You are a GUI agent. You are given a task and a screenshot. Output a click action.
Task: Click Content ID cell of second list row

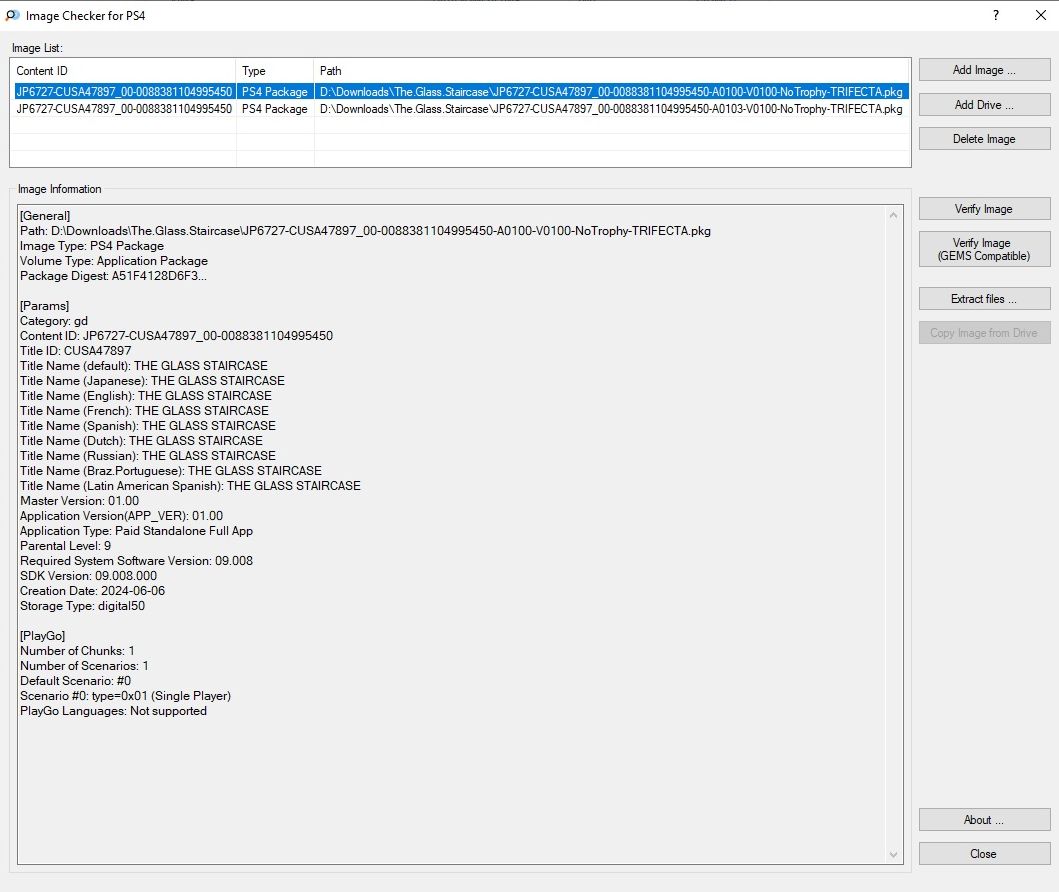click(x=124, y=109)
